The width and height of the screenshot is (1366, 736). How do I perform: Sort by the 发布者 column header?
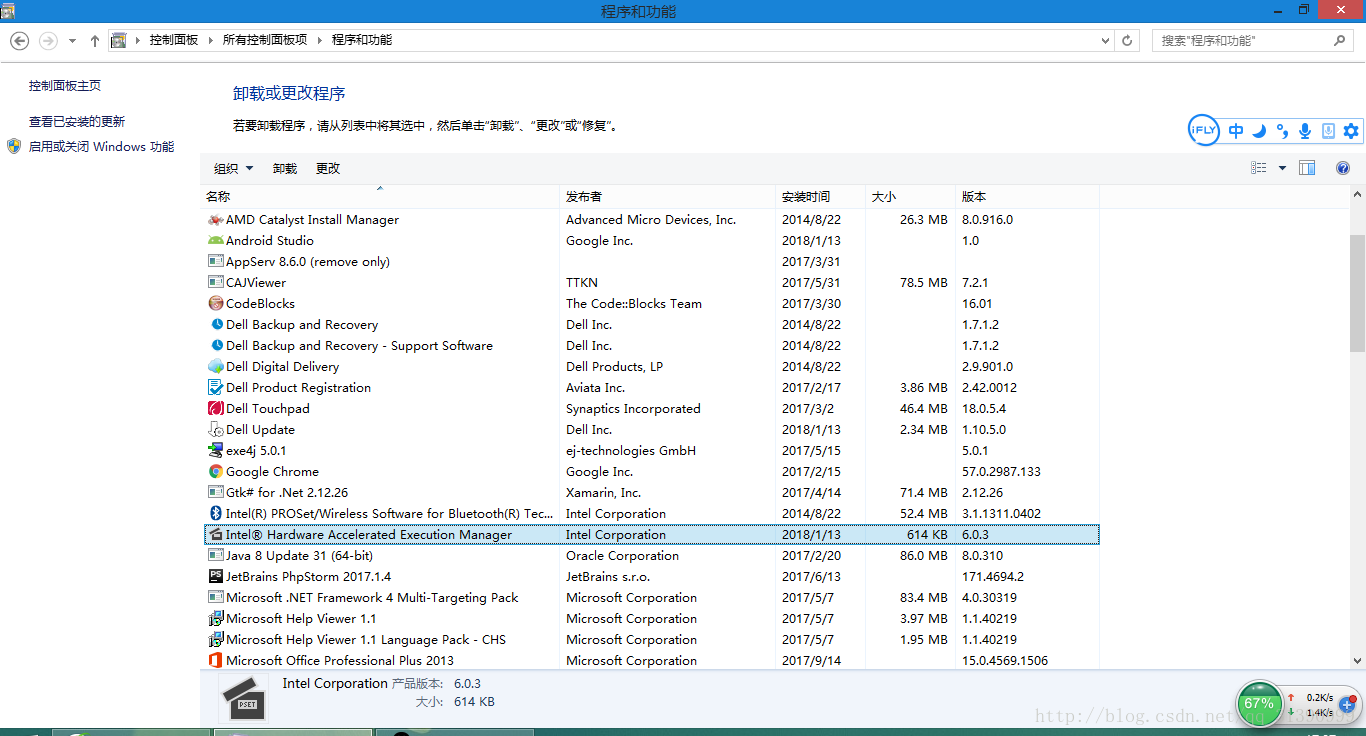click(x=667, y=196)
